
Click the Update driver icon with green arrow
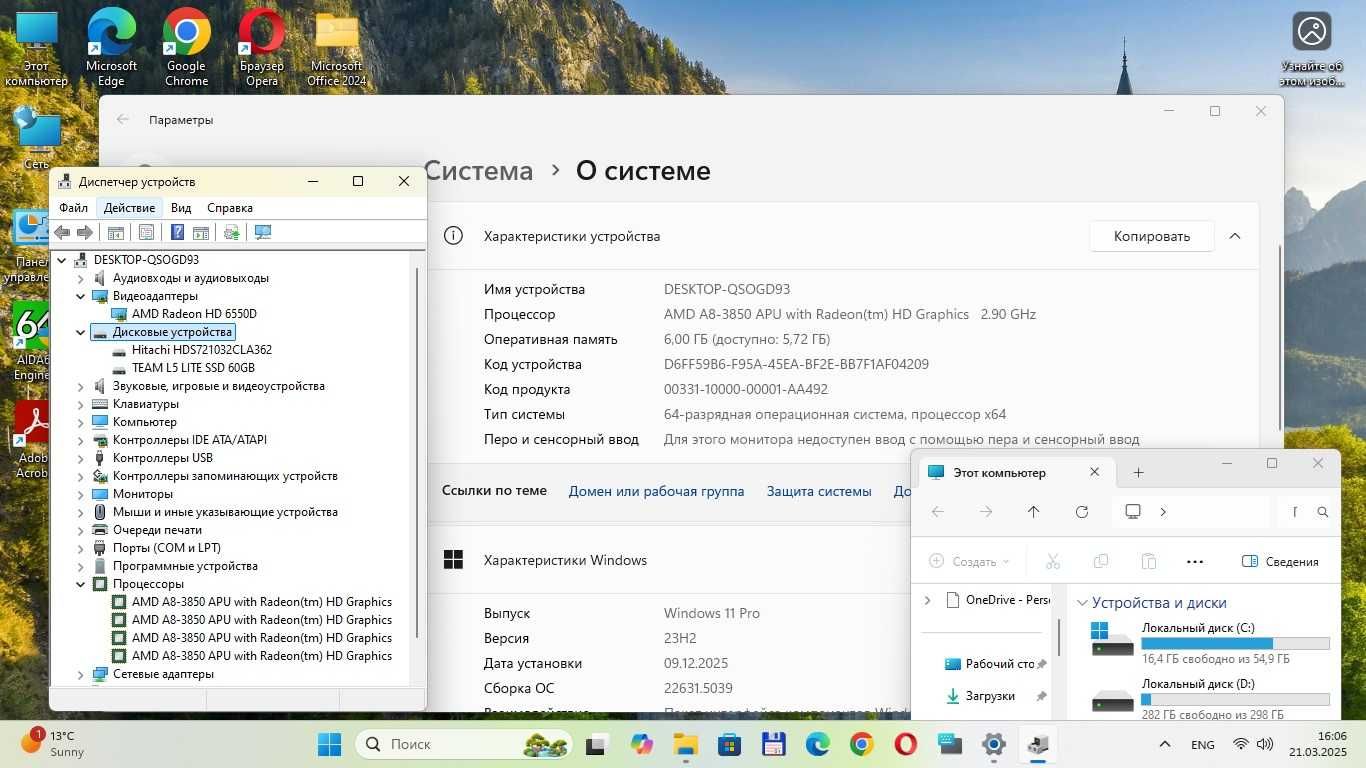(231, 232)
